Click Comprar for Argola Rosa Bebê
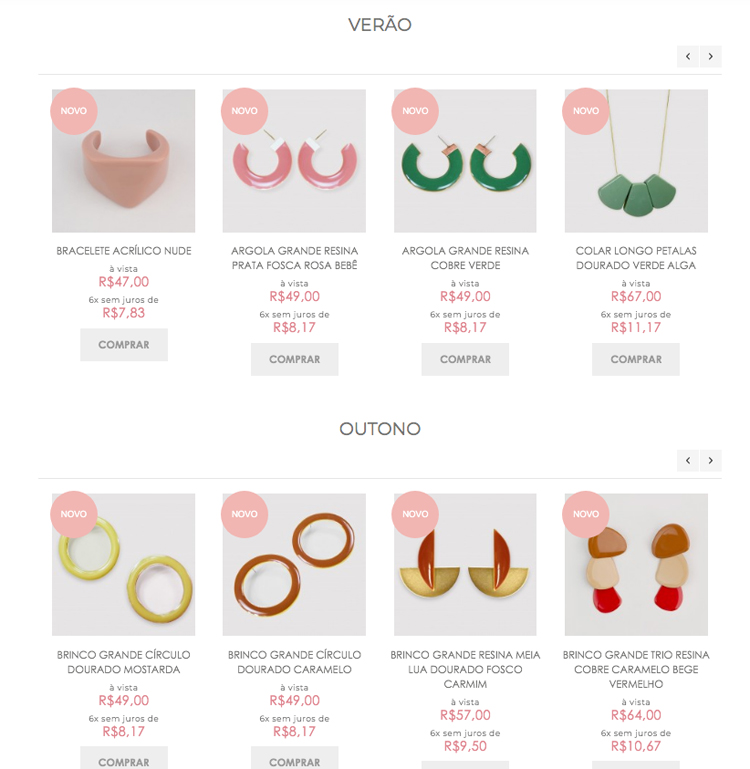Image resolution: width=750 pixels, height=769 pixels. (294, 359)
